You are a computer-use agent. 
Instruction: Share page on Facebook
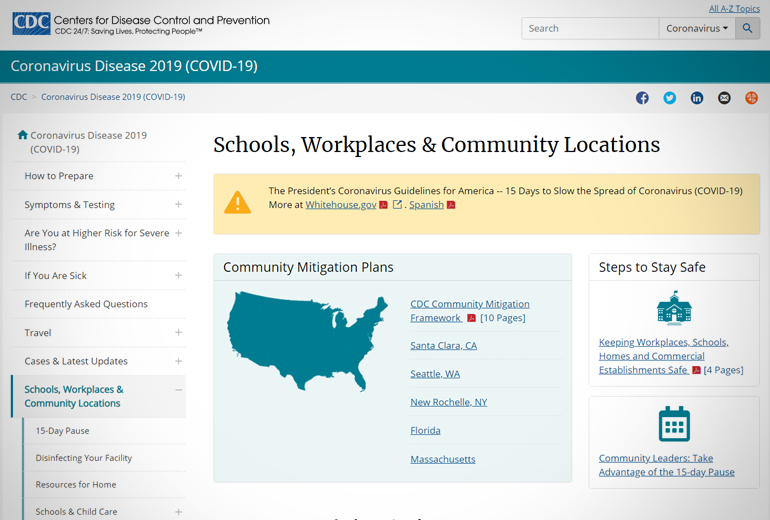(x=642, y=98)
